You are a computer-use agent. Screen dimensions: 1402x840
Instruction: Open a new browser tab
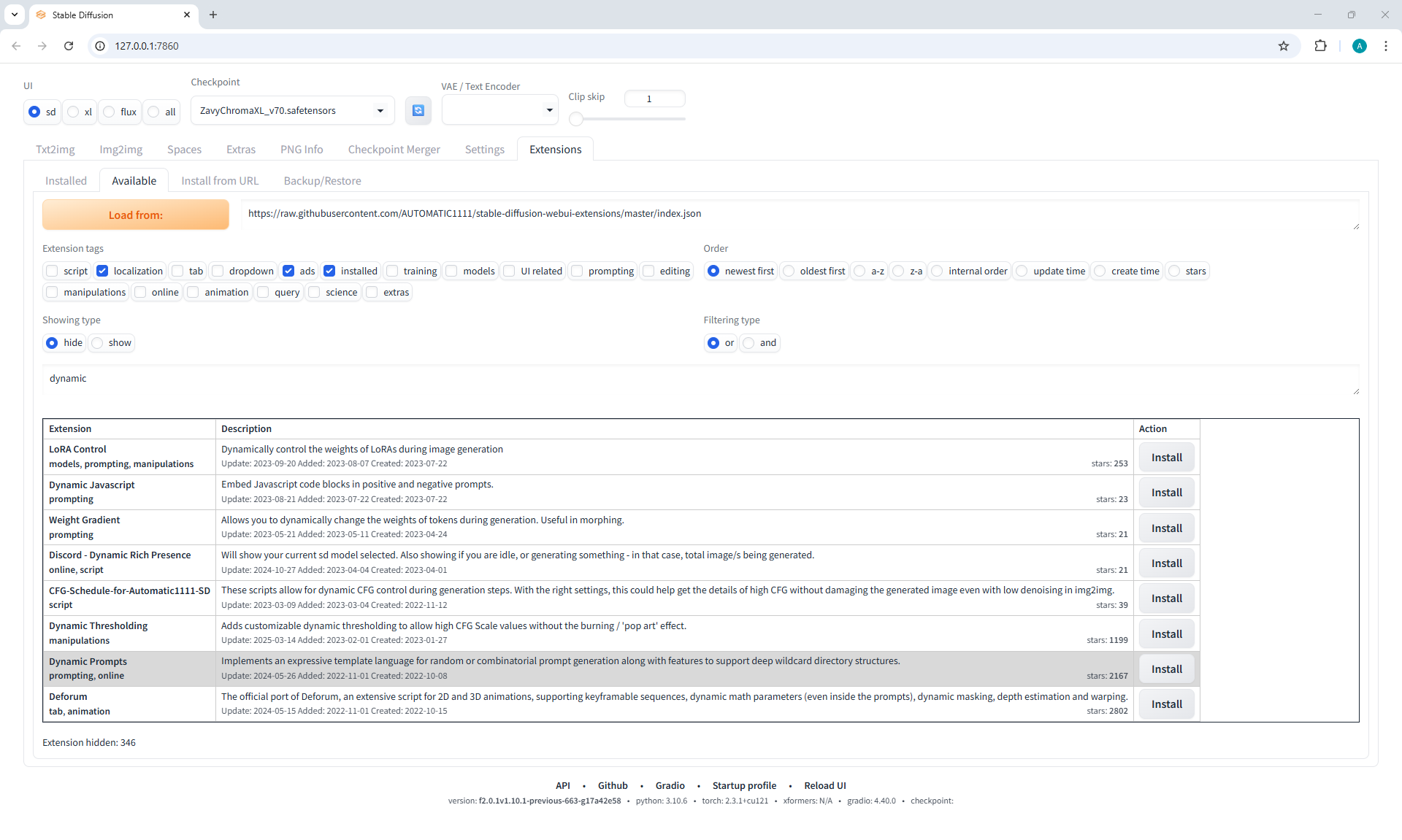click(x=213, y=15)
